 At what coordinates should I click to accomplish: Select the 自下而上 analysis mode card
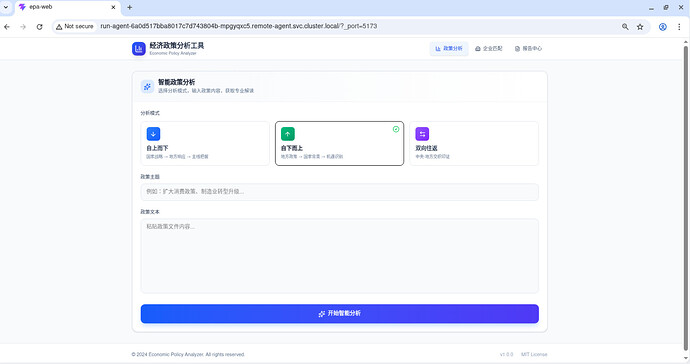(x=339, y=143)
